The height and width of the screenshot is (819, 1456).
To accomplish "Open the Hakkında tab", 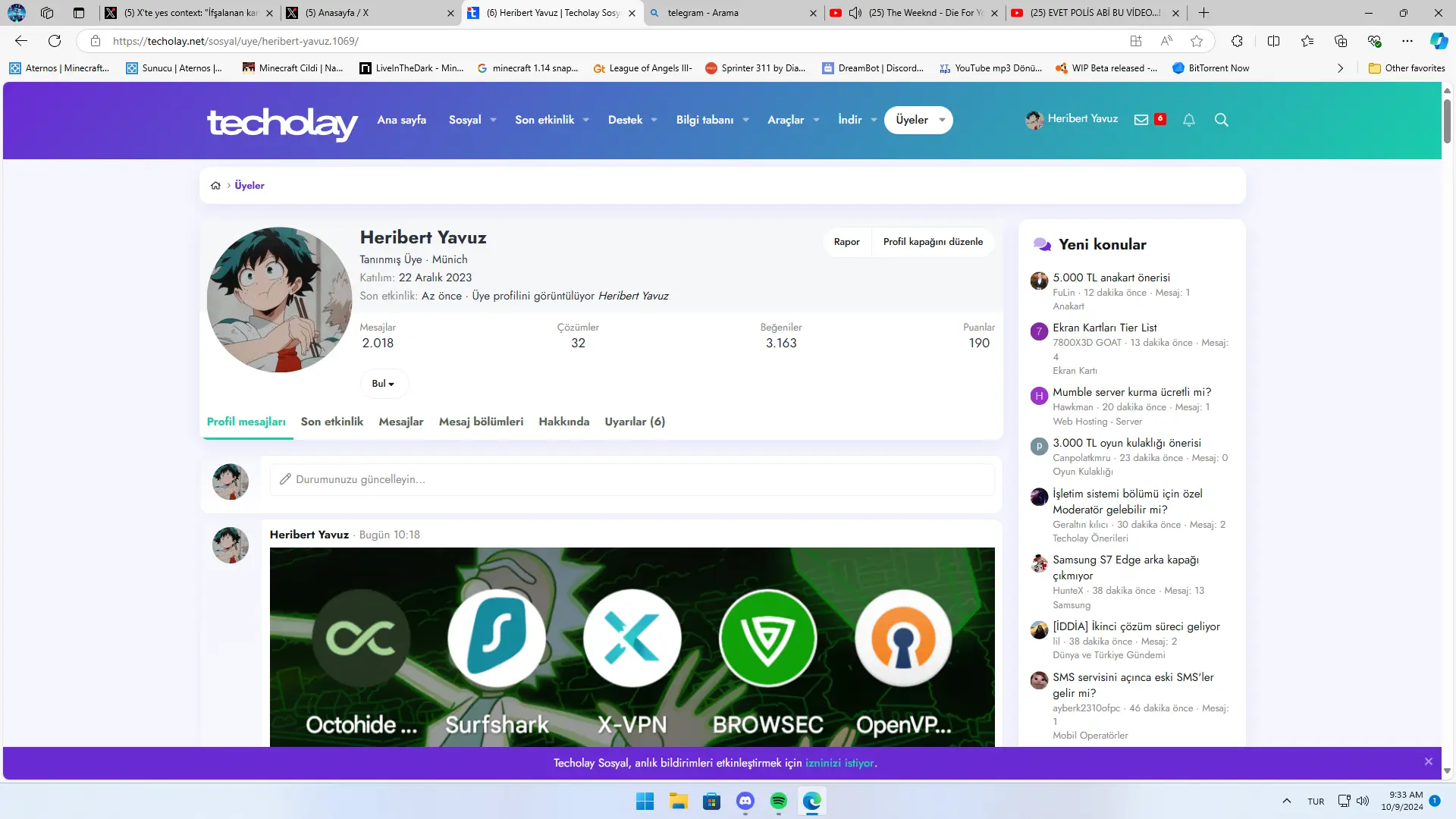I will [x=564, y=422].
